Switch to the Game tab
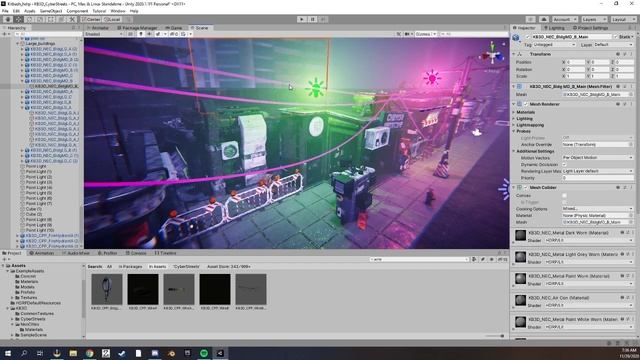 (x=174, y=28)
